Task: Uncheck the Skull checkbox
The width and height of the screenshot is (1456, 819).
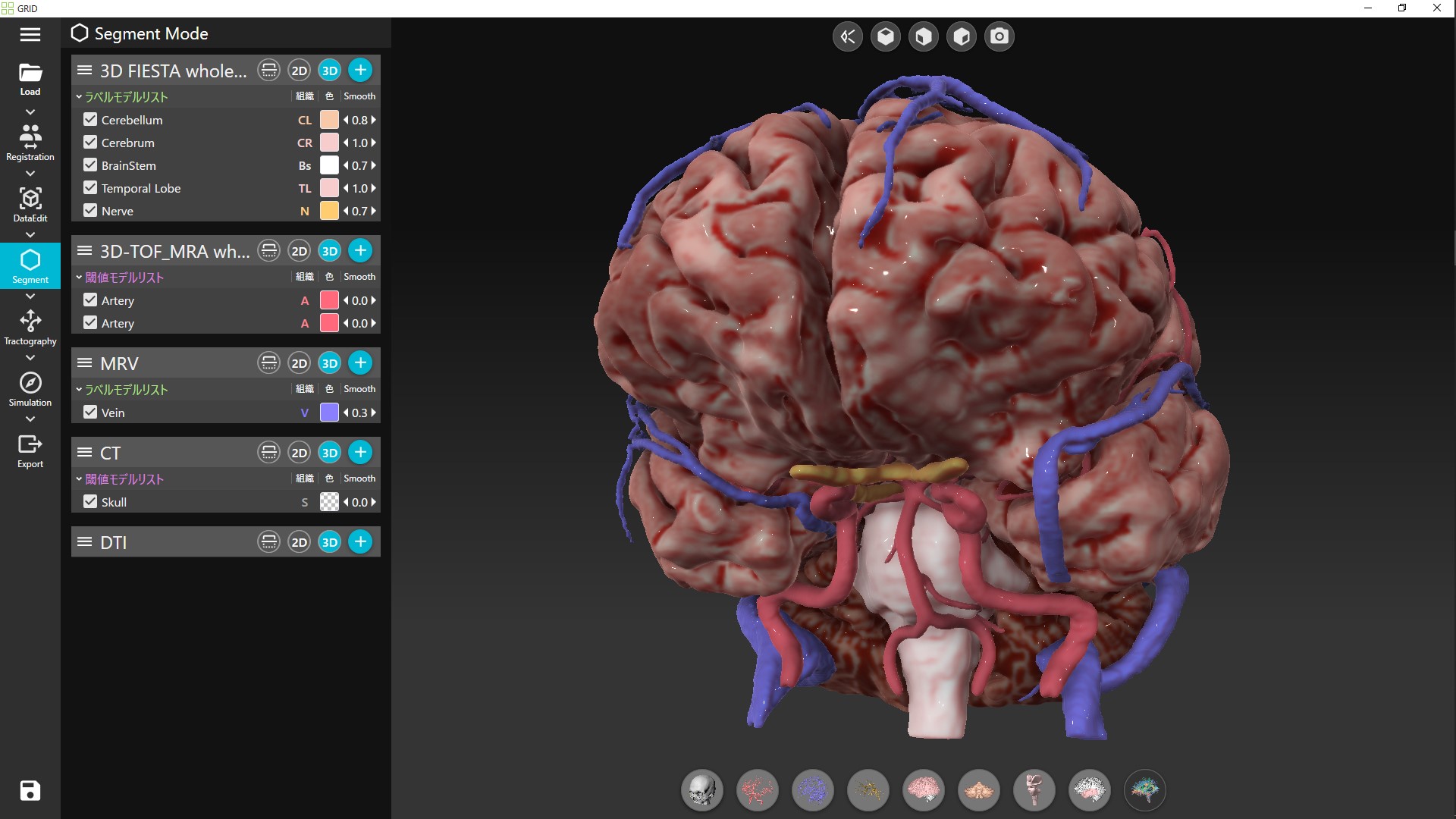Action: point(90,502)
